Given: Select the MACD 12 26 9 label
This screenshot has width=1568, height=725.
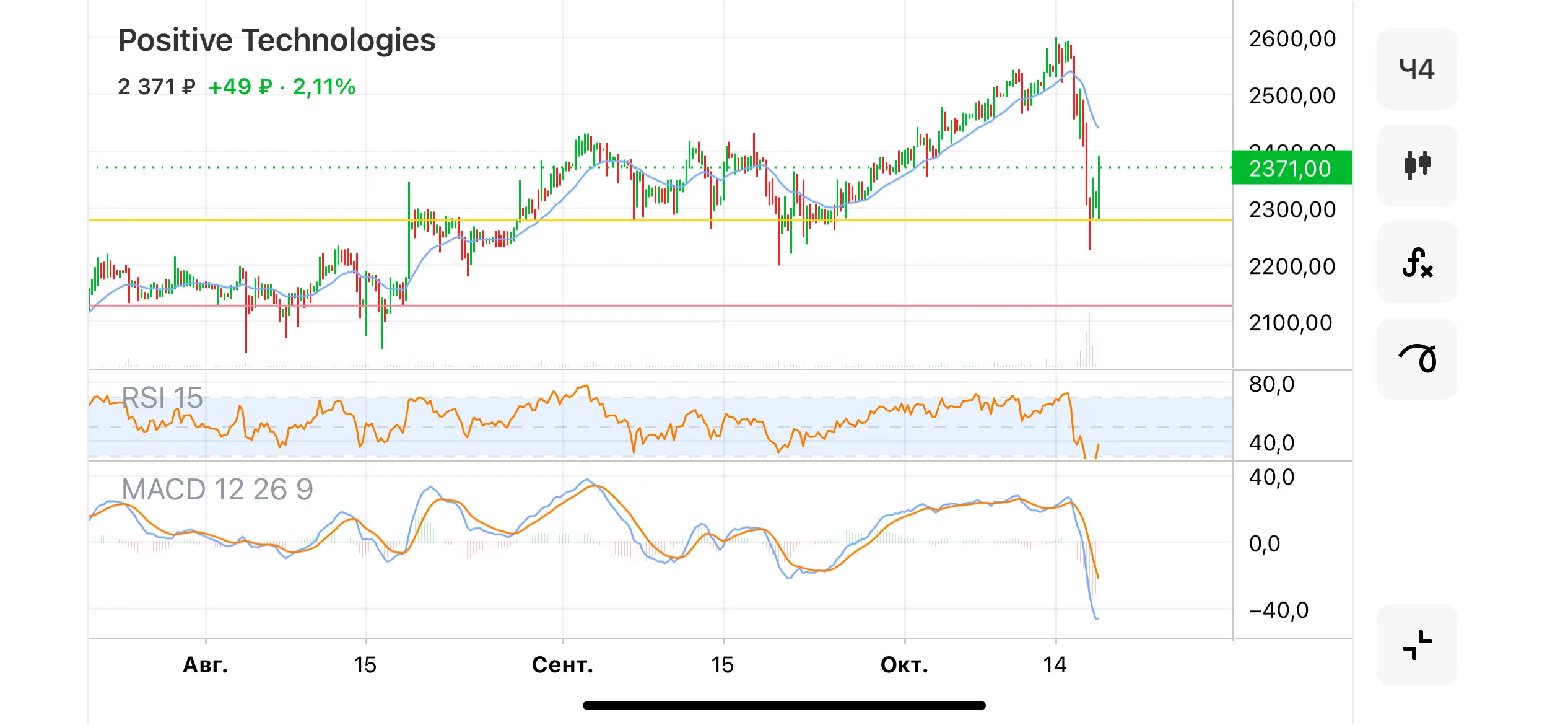Looking at the screenshot, I should pyautogui.click(x=217, y=490).
